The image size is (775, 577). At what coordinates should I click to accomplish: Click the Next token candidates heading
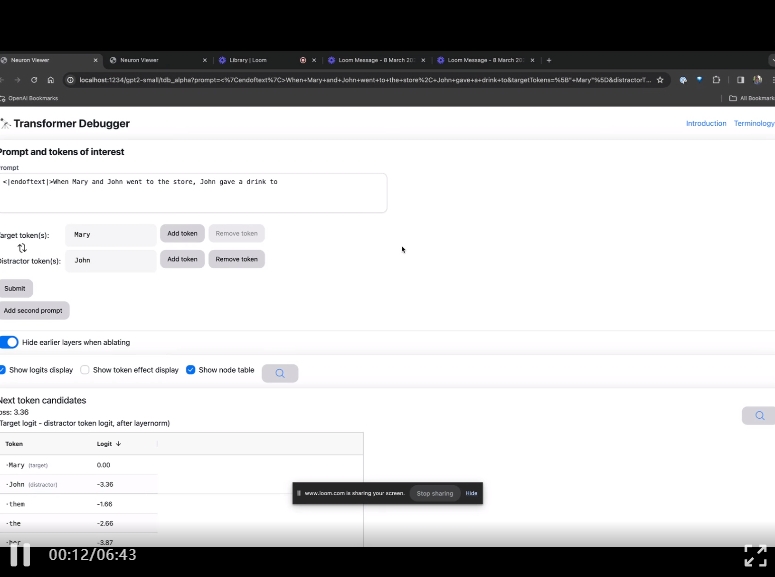pos(43,400)
